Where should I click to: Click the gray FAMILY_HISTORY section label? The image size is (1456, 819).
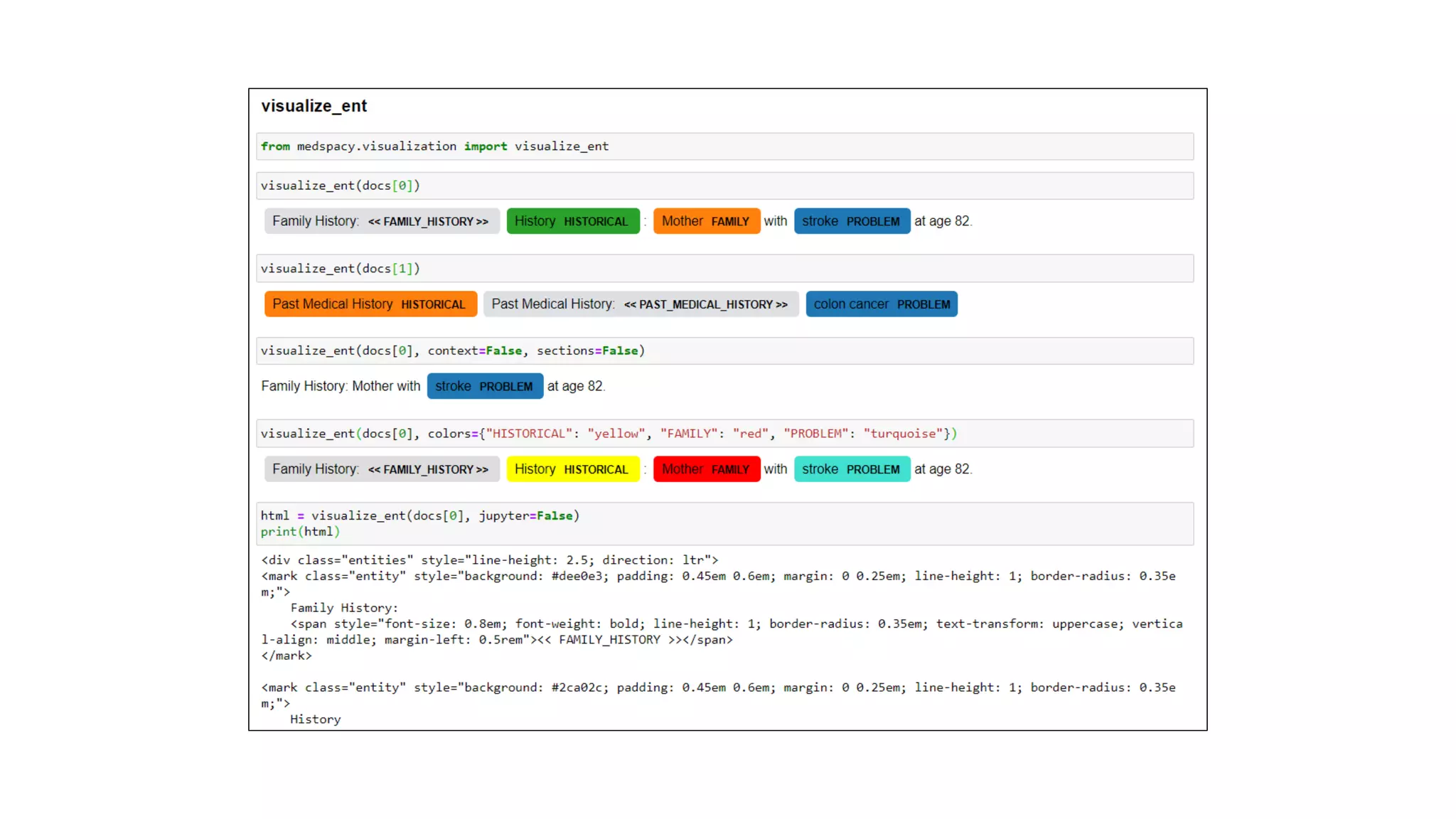381,221
